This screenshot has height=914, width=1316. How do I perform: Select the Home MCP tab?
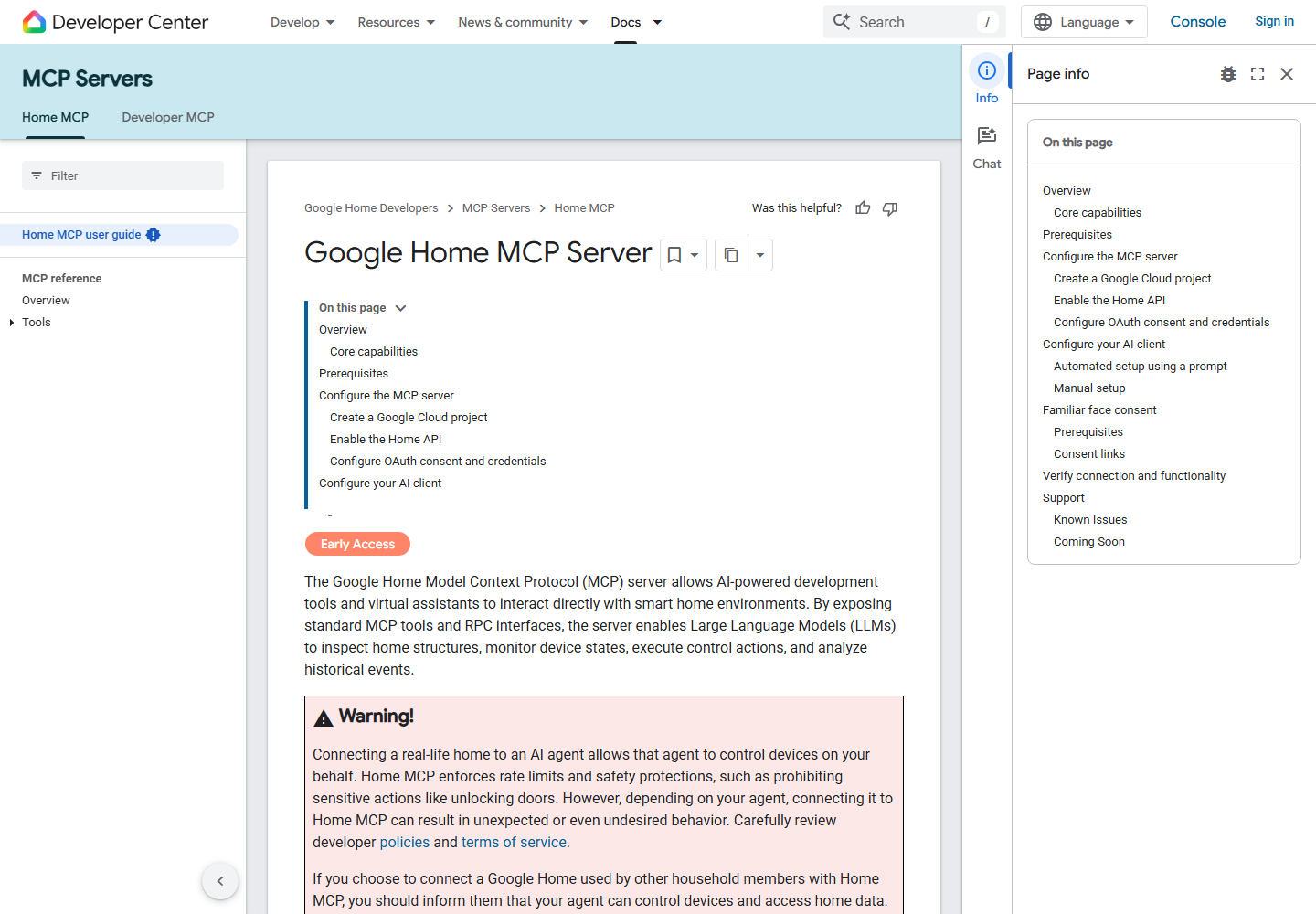(56, 117)
